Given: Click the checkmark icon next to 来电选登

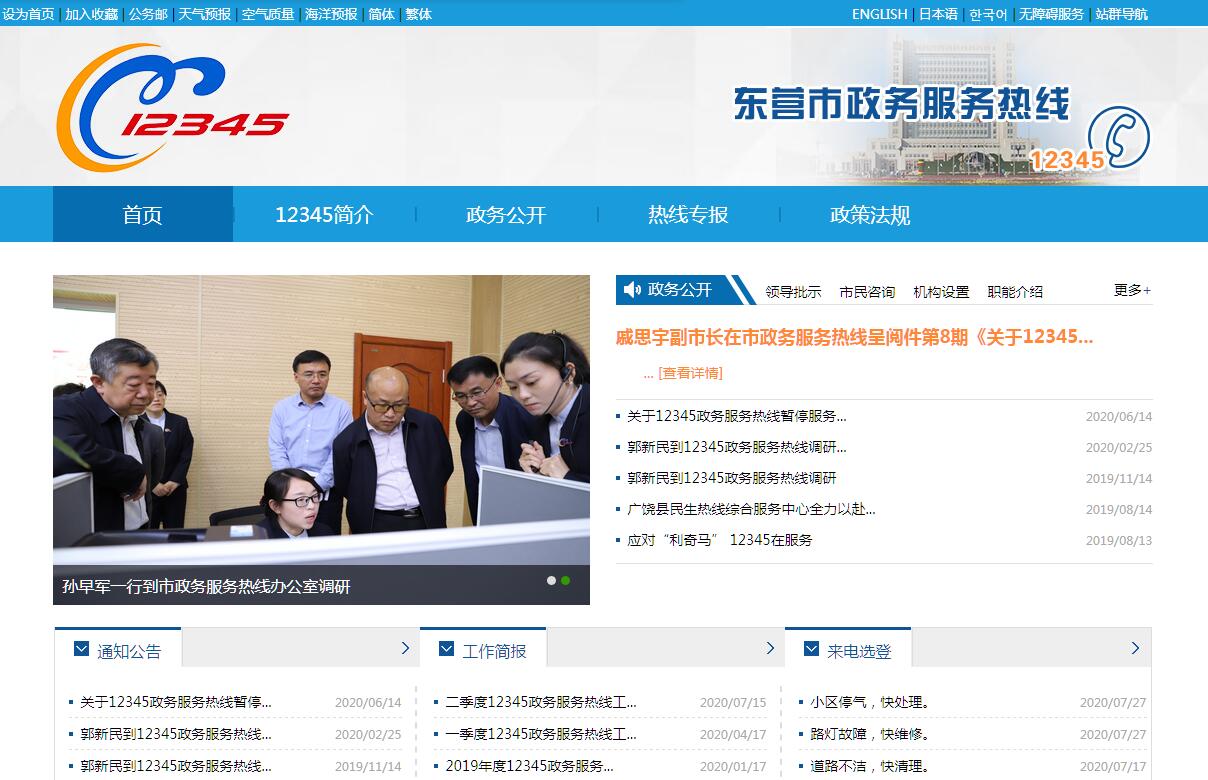Looking at the screenshot, I should coord(812,650).
